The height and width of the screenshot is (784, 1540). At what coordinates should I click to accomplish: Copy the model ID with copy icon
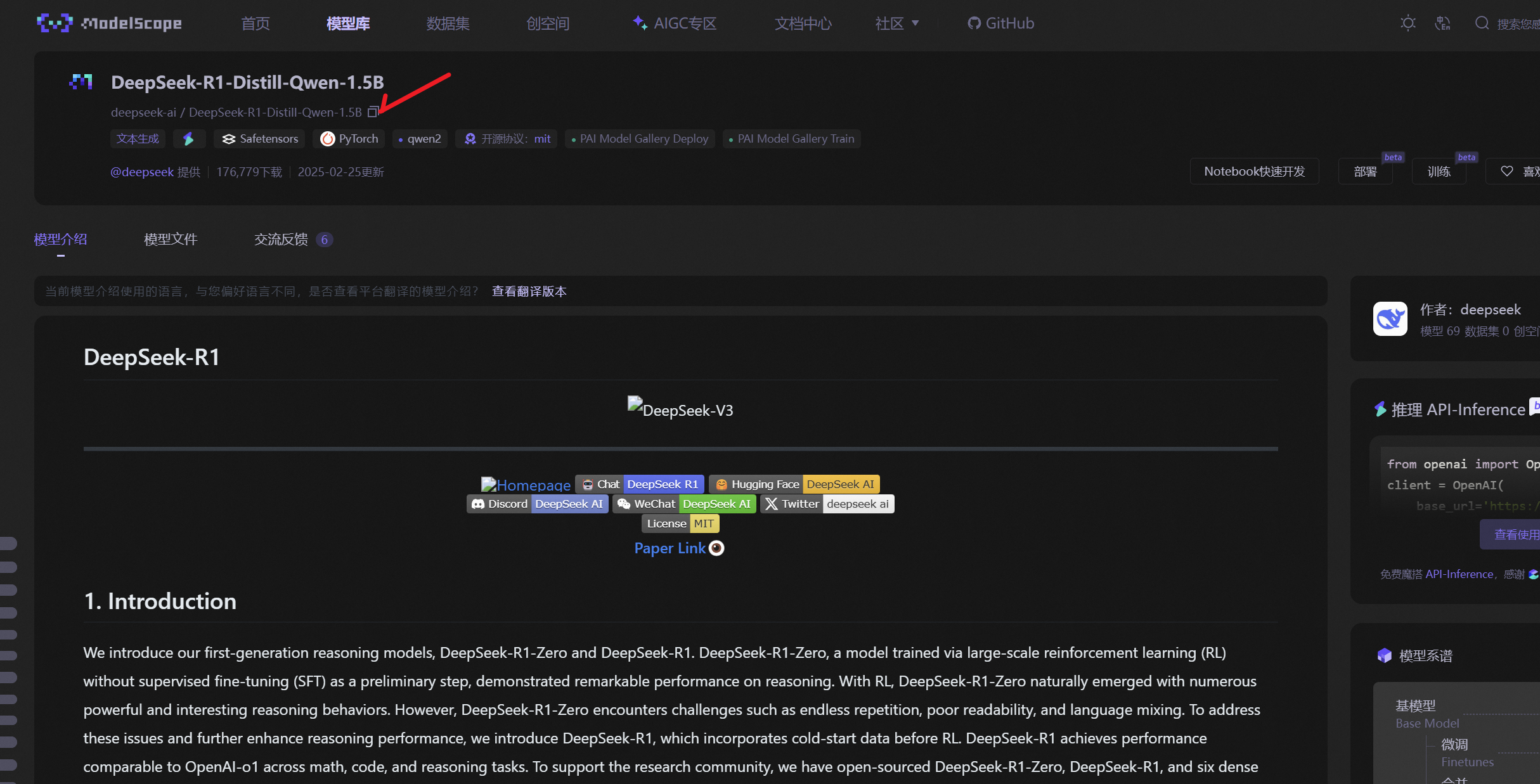click(373, 112)
